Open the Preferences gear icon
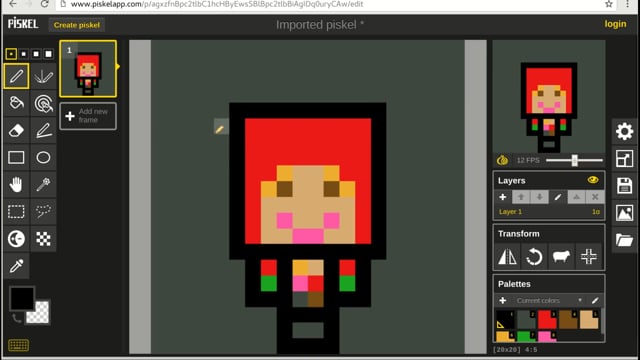 (624, 131)
